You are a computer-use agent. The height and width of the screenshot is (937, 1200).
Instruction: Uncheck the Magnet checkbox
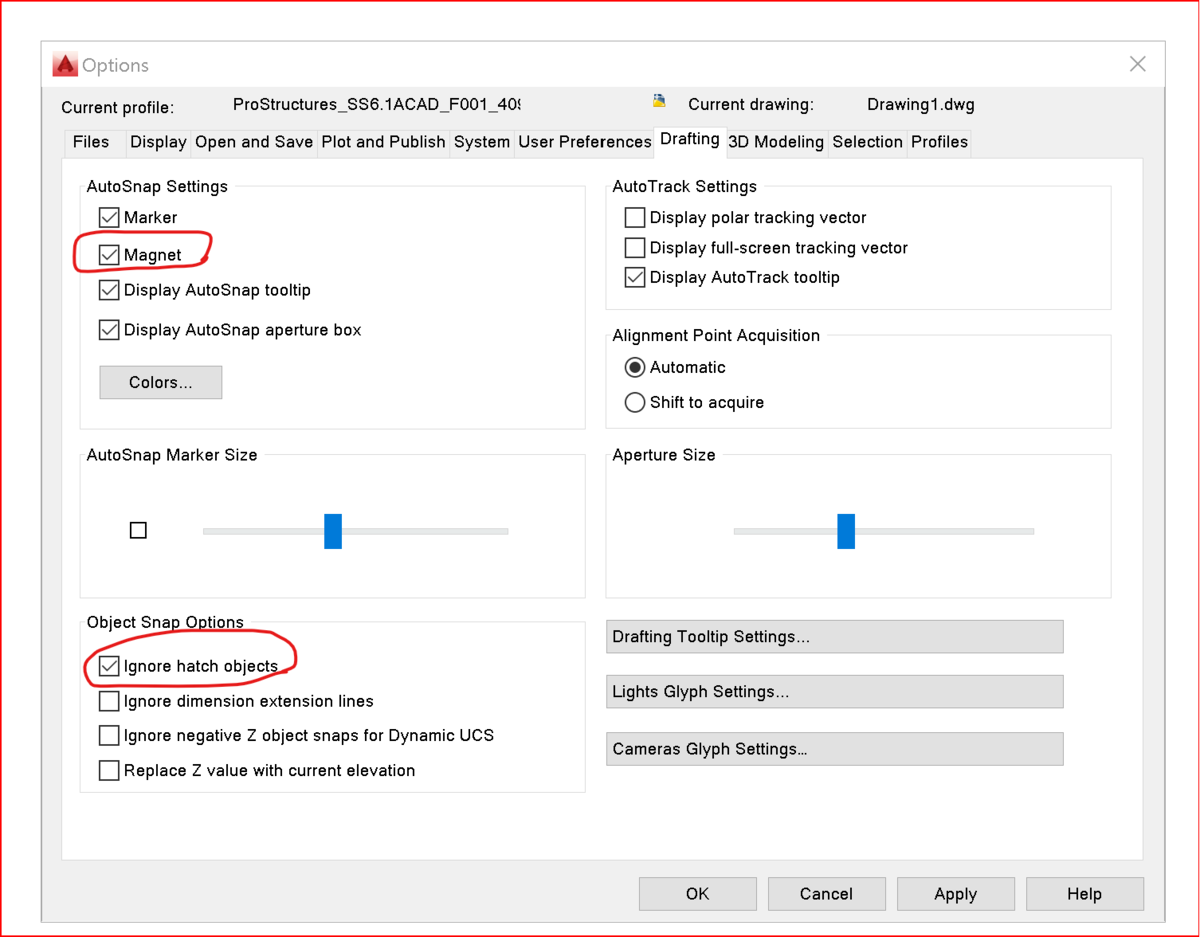point(109,255)
